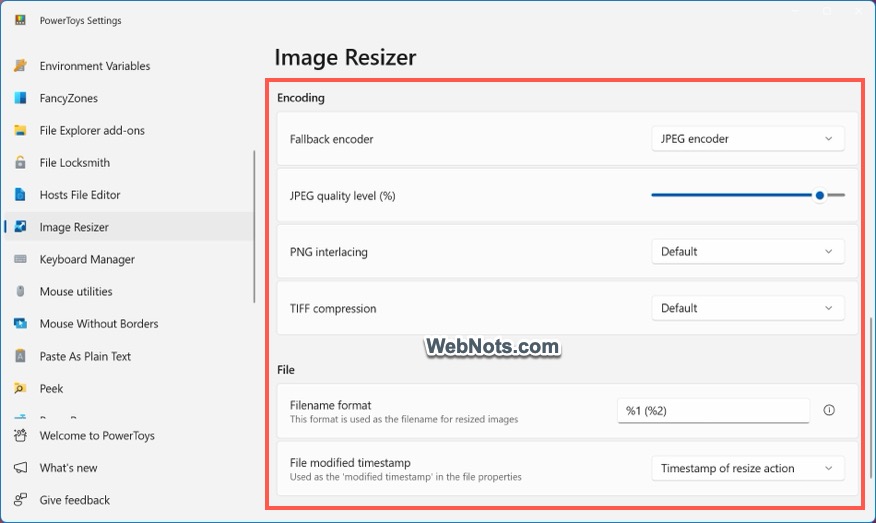876x523 pixels.
Task: Open the TIFF compression dropdown
Action: click(748, 308)
